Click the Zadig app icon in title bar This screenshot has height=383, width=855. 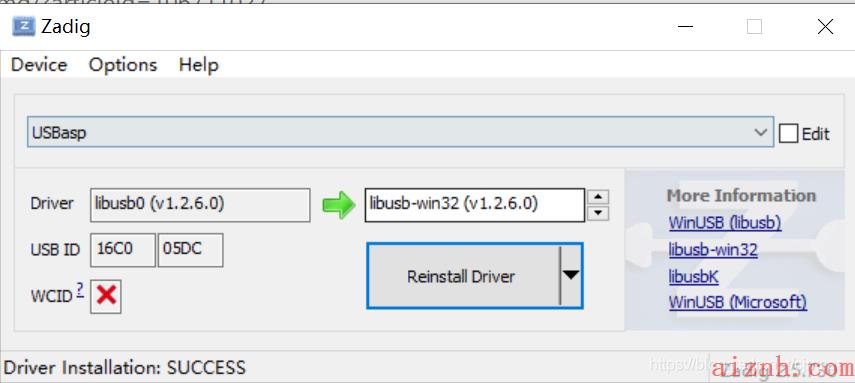point(23,26)
